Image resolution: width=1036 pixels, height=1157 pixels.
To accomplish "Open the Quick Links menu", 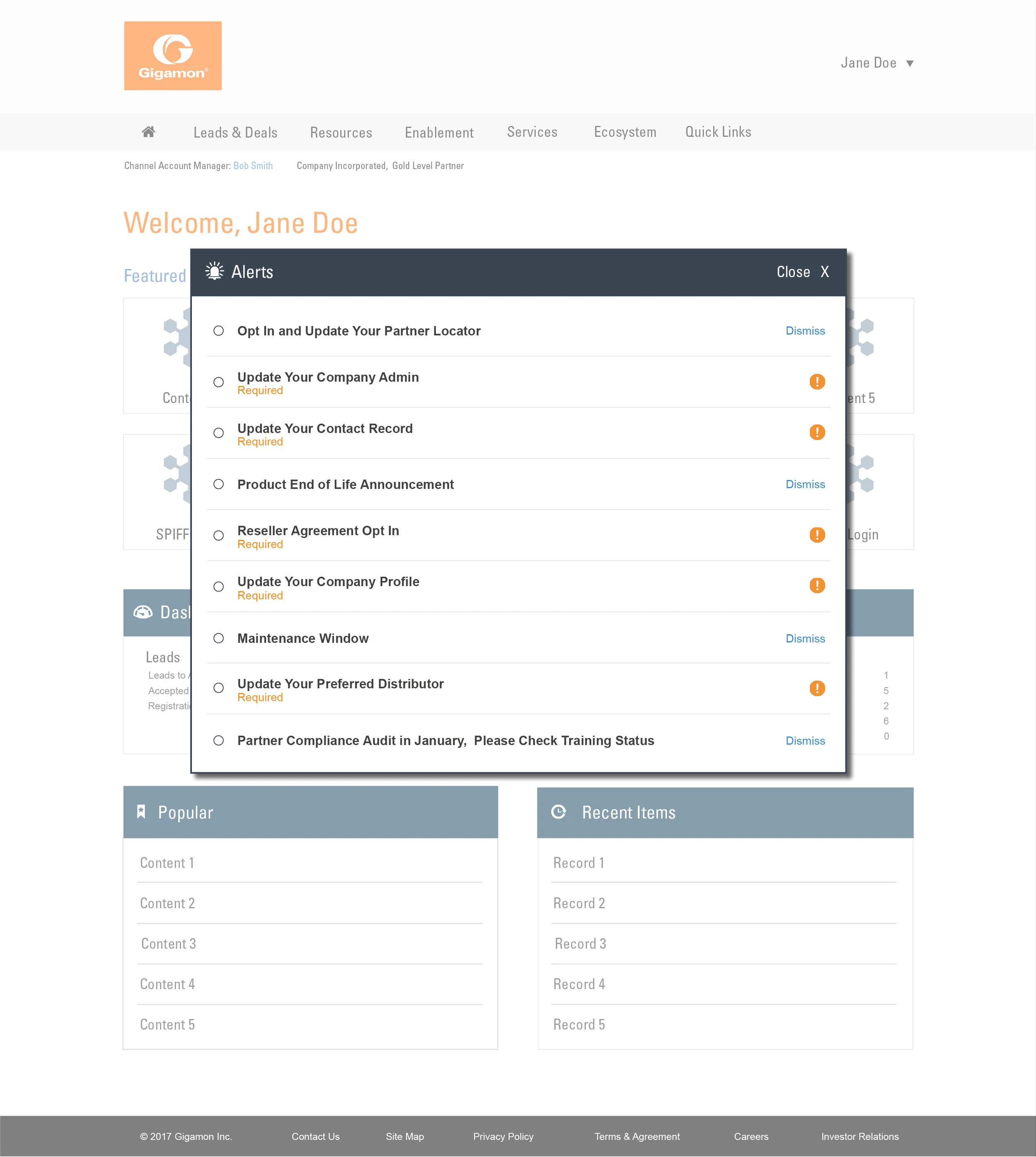I will tap(718, 132).
